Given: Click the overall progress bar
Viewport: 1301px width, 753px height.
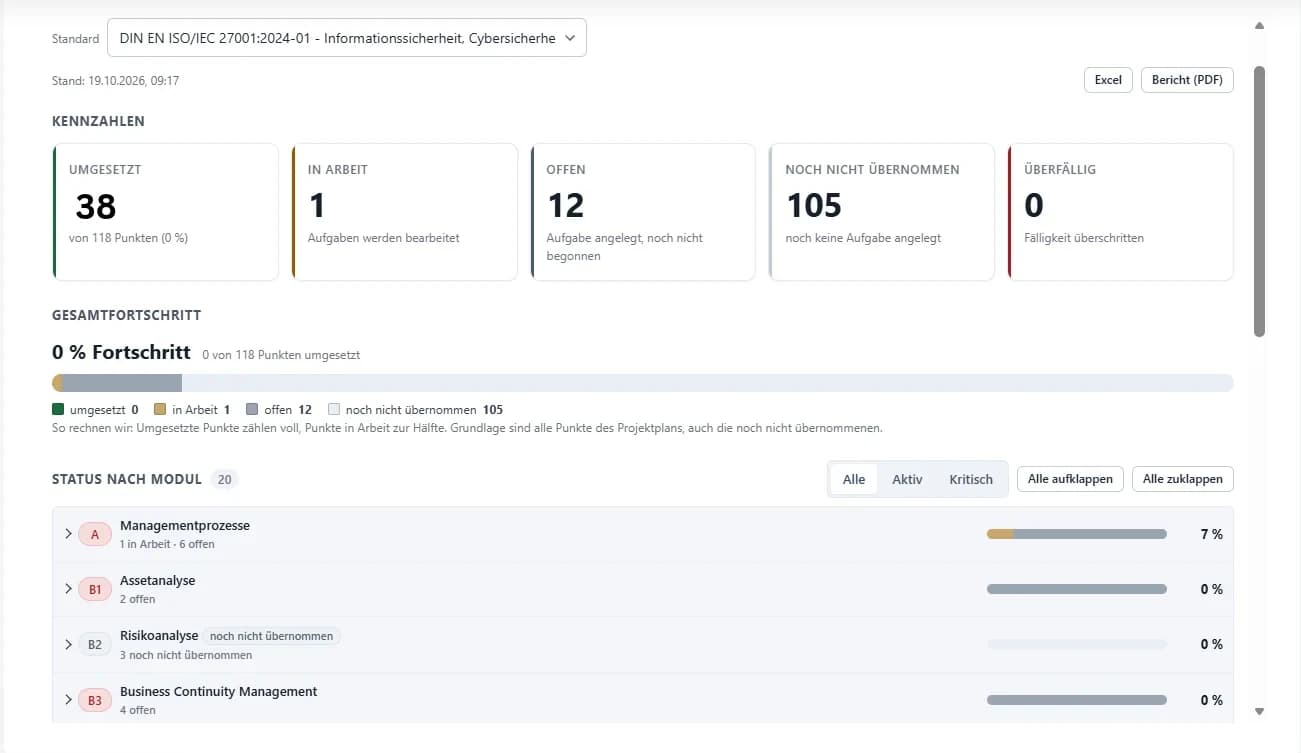Looking at the screenshot, I should coord(643,383).
